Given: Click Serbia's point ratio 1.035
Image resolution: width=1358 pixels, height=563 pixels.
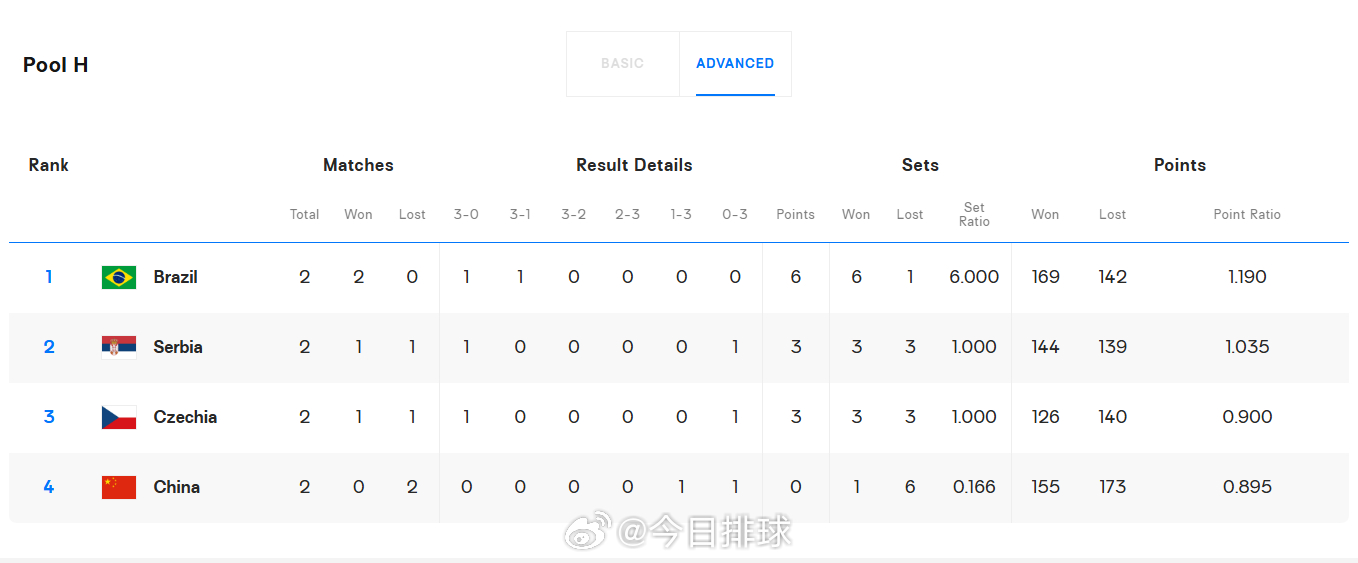Looking at the screenshot, I should click(x=1247, y=347).
